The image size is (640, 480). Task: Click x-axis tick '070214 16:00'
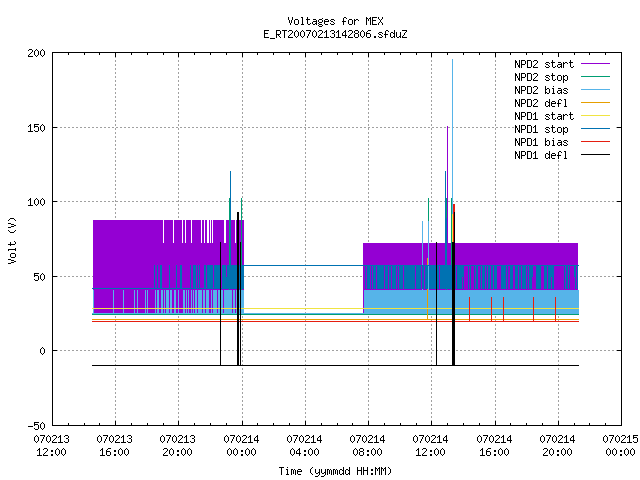tap(494, 446)
